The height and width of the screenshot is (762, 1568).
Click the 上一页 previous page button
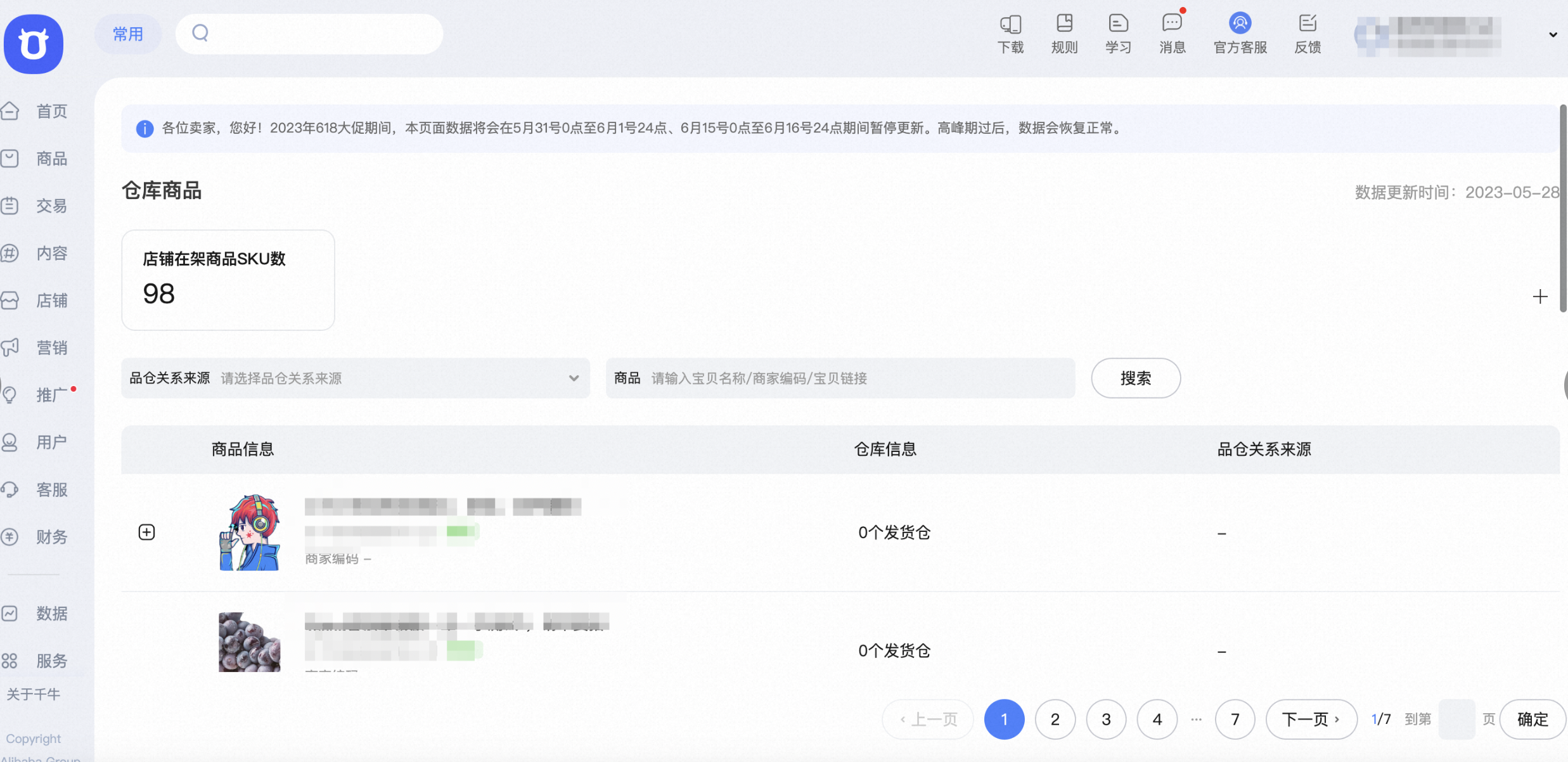pyautogui.click(x=928, y=720)
